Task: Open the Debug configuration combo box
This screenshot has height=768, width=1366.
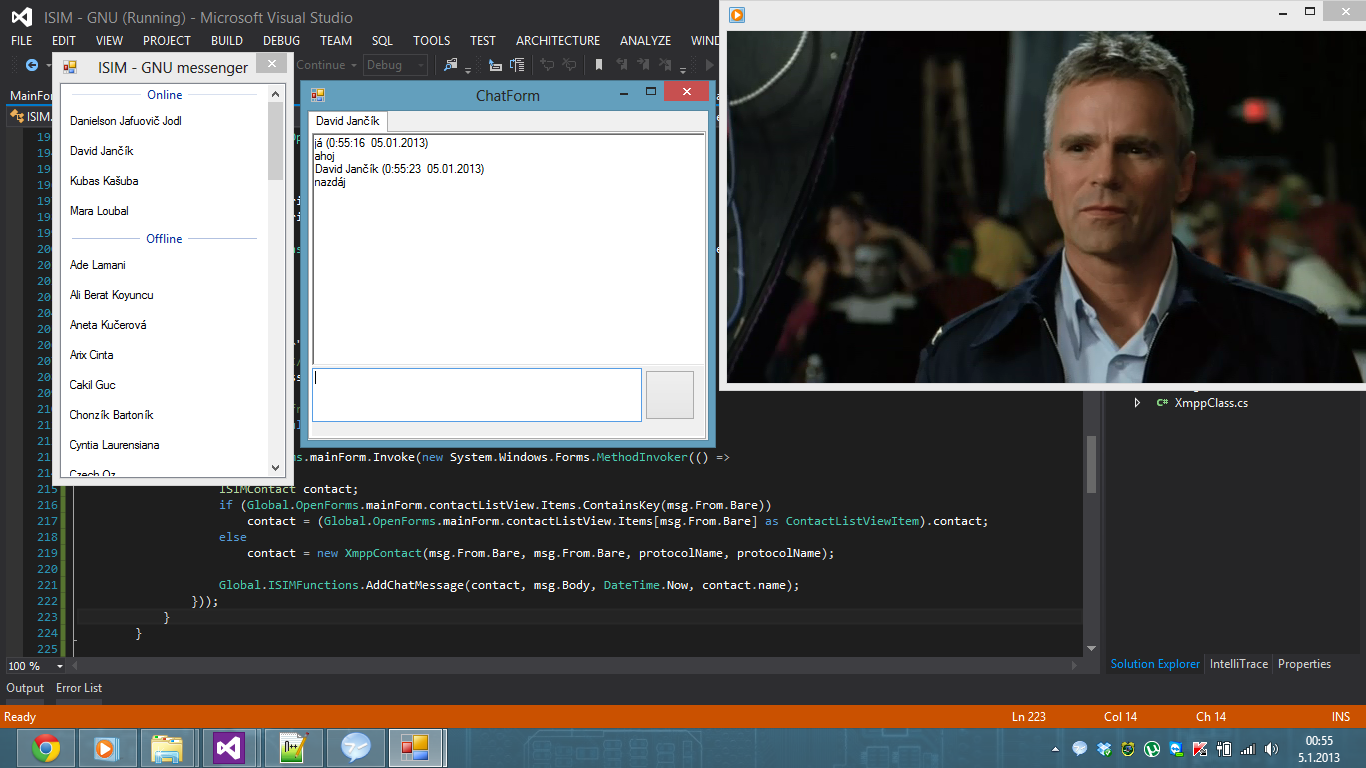Action: coord(395,65)
